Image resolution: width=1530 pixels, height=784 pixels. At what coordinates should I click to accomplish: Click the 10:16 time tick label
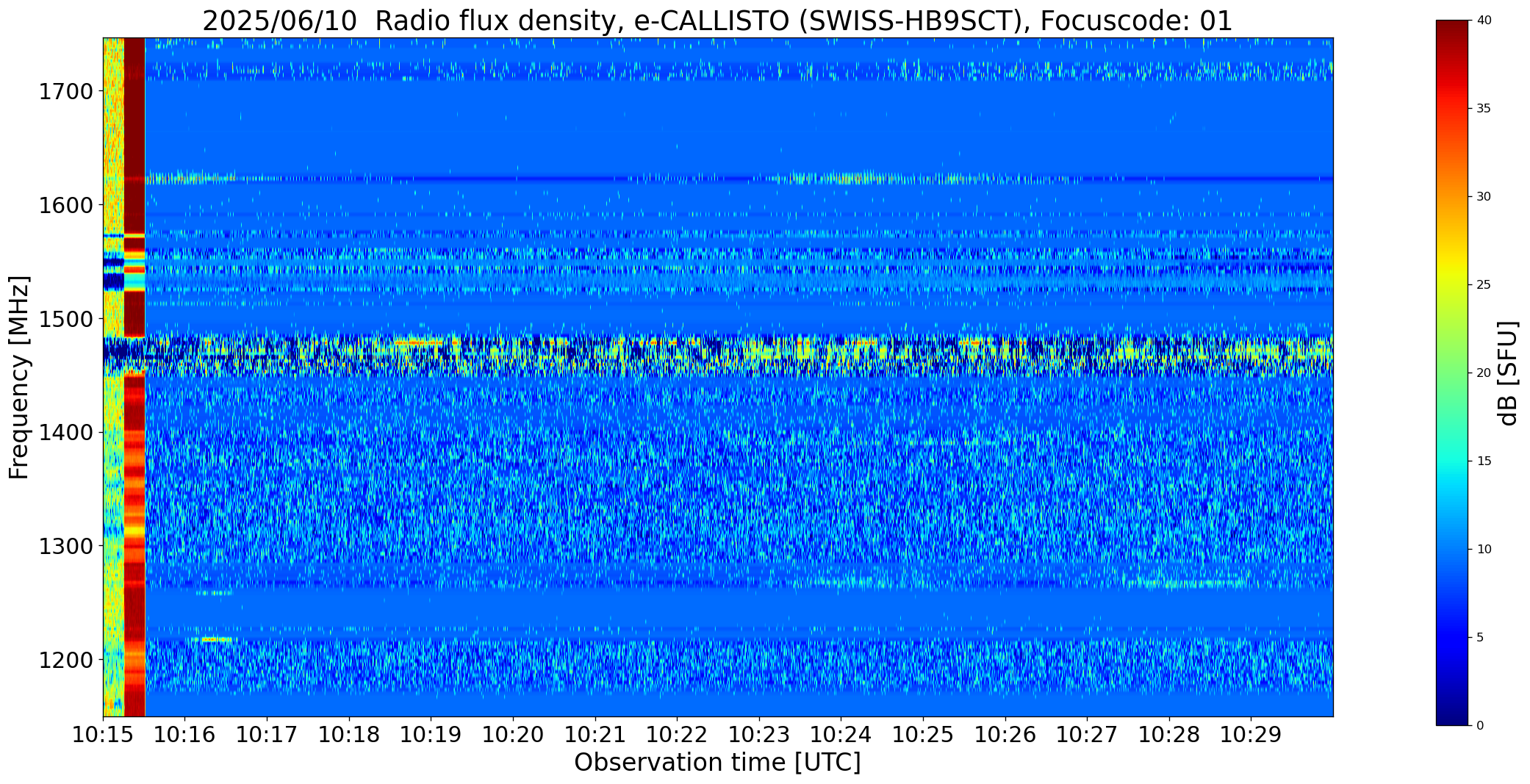click(185, 735)
